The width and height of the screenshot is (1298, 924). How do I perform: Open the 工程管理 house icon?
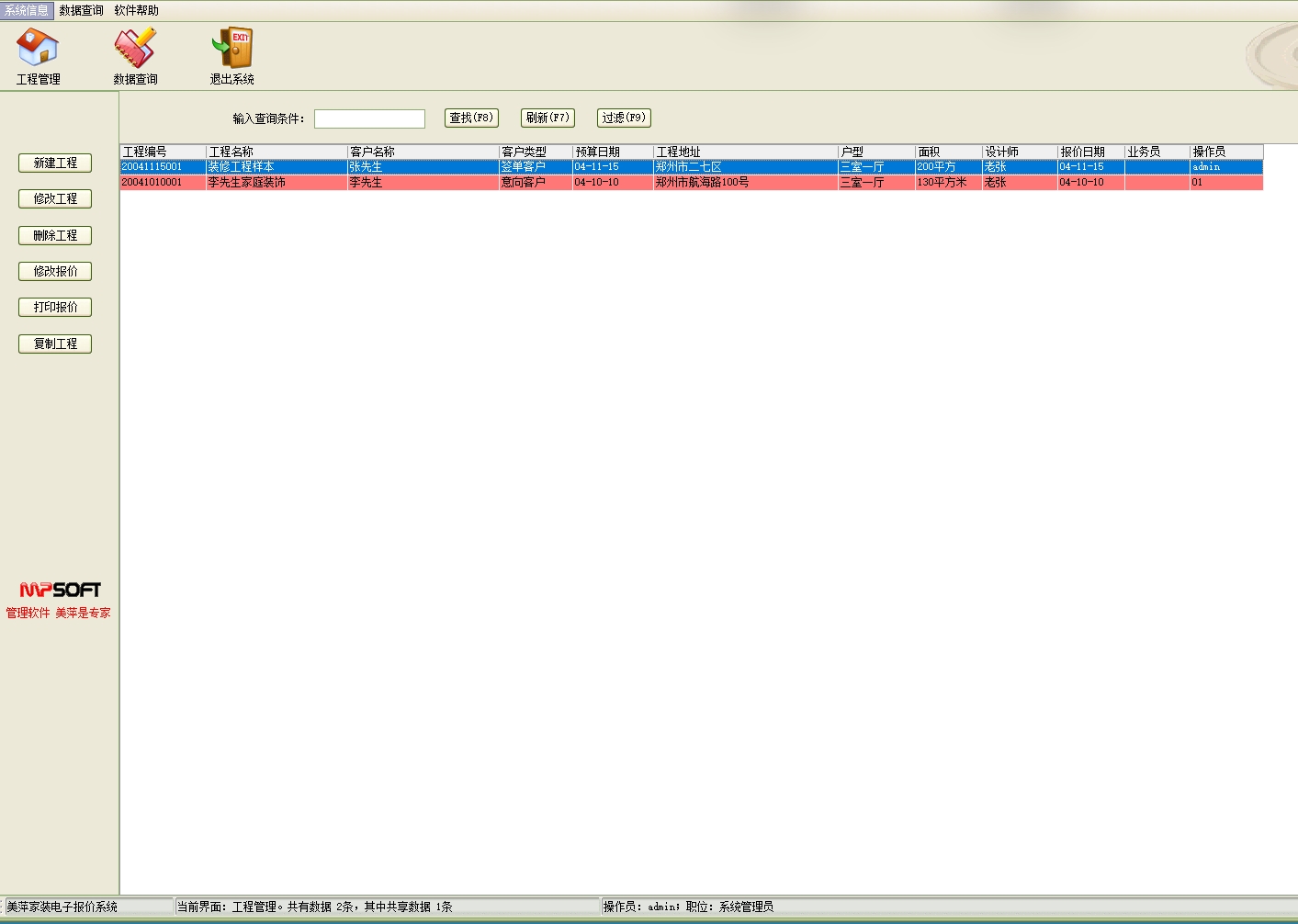38,48
